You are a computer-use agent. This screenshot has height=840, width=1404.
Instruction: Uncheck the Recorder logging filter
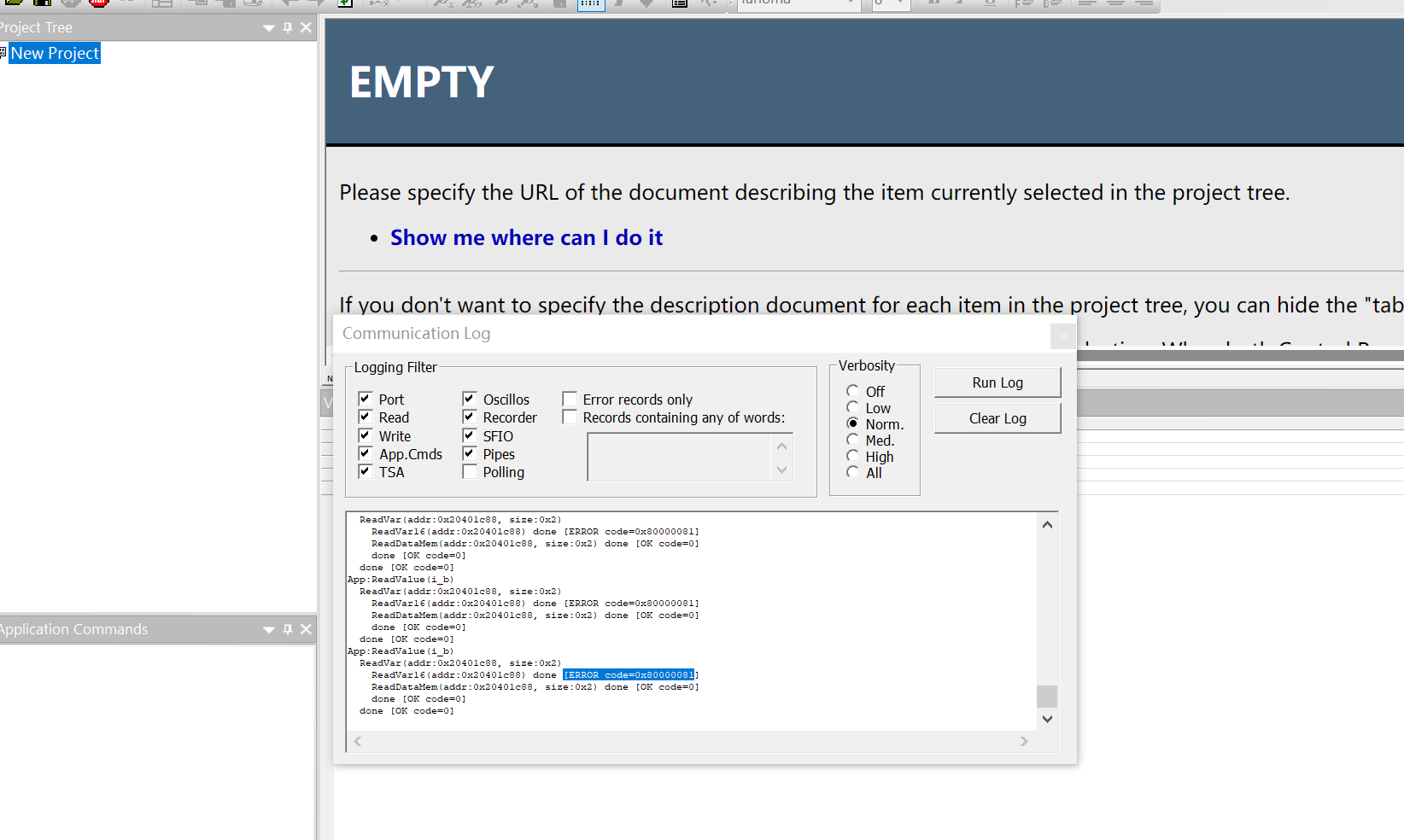469,417
